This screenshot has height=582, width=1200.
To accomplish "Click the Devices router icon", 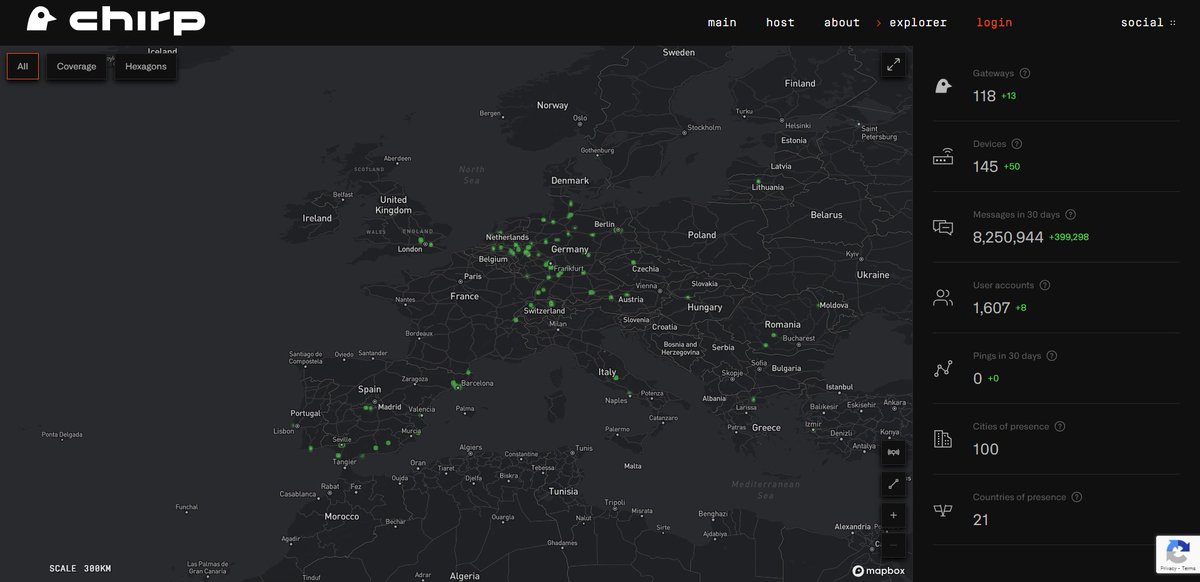I will coord(943,157).
